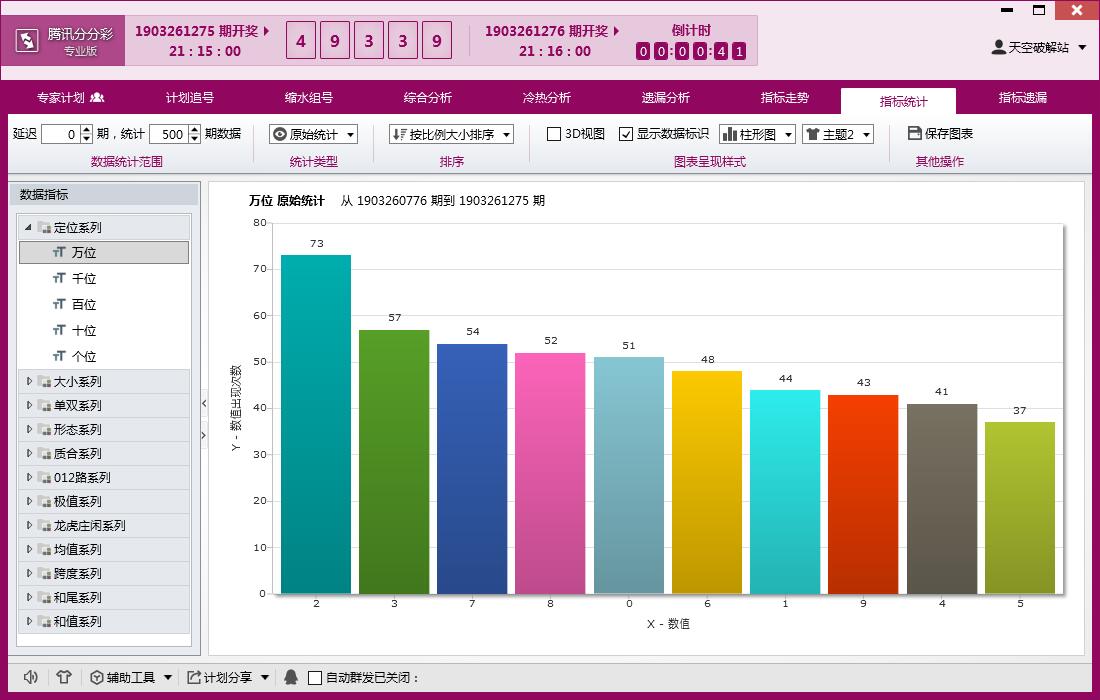Click the people icon beside 专家计划

coord(97,97)
